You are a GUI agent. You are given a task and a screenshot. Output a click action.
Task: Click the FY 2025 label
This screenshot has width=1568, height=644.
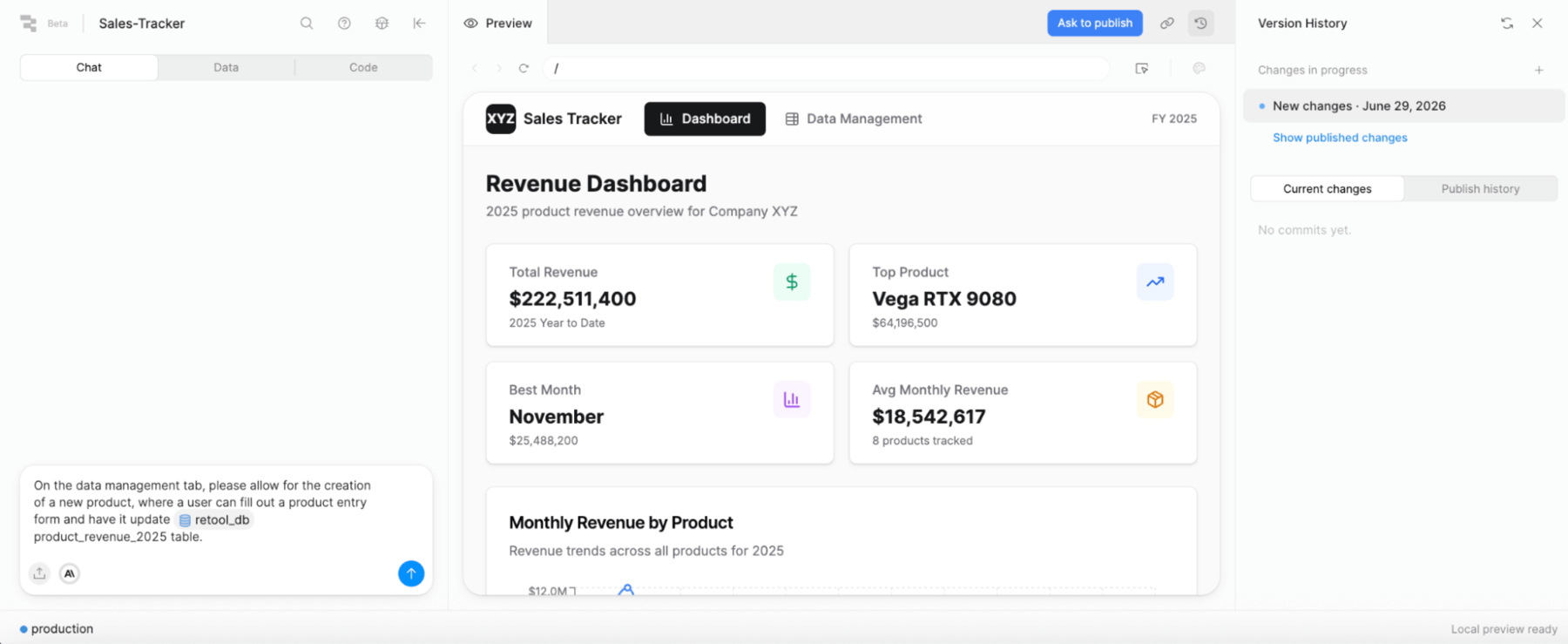[1173, 119]
